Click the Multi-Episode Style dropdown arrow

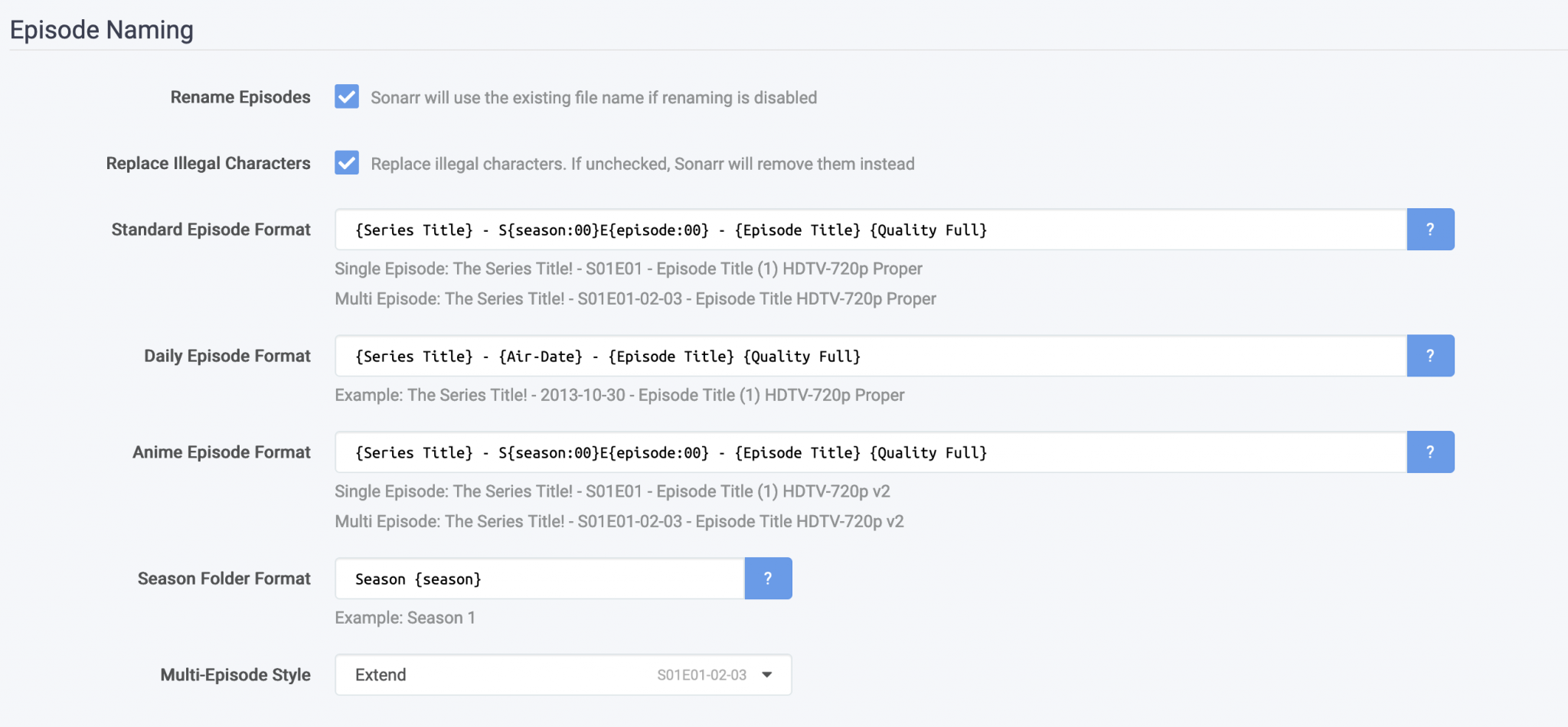coord(766,675)
